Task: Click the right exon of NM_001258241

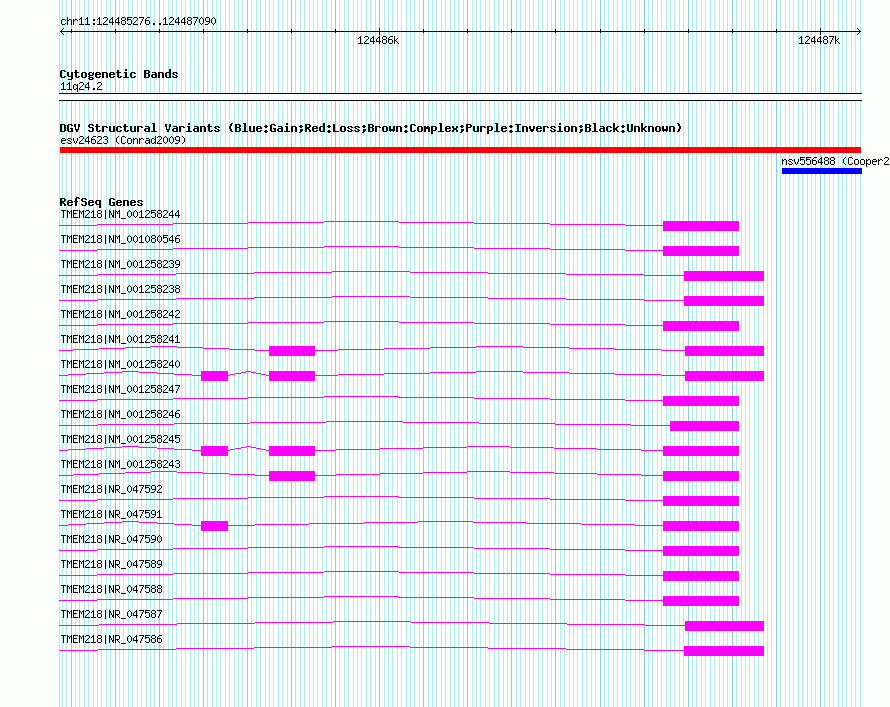Action: [724, 351]
